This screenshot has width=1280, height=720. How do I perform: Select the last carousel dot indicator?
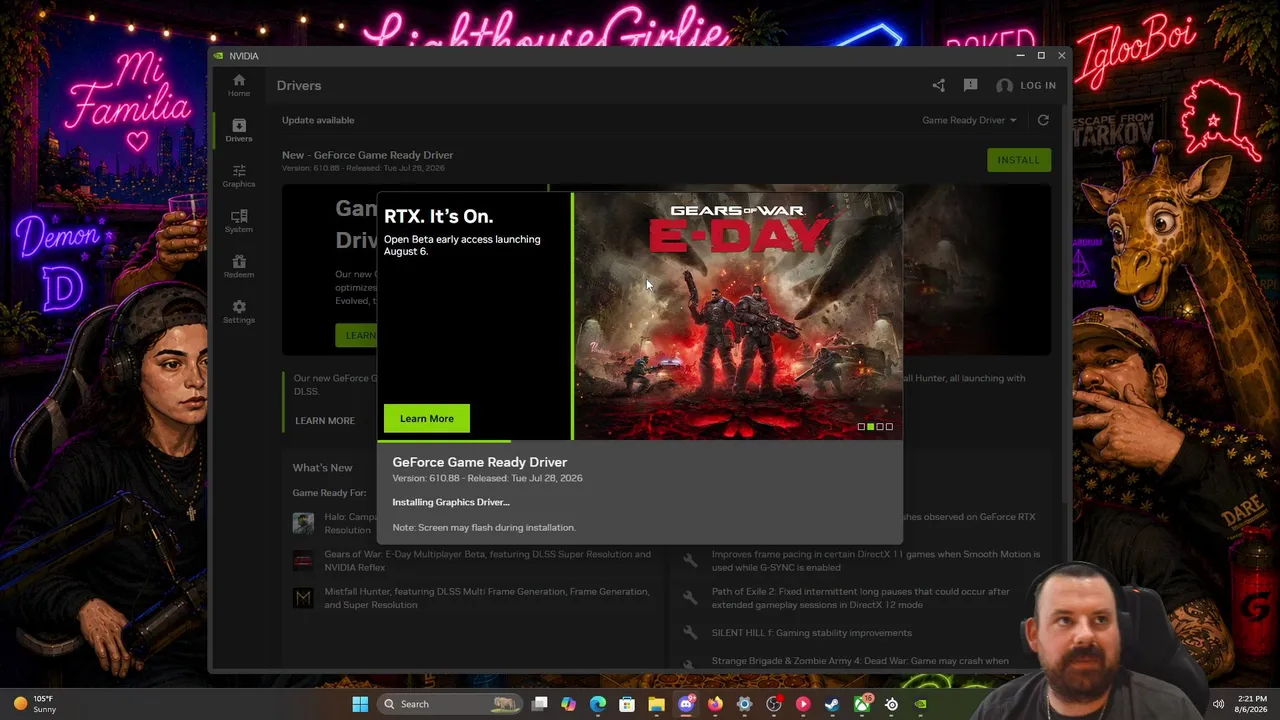pos(889,427)
